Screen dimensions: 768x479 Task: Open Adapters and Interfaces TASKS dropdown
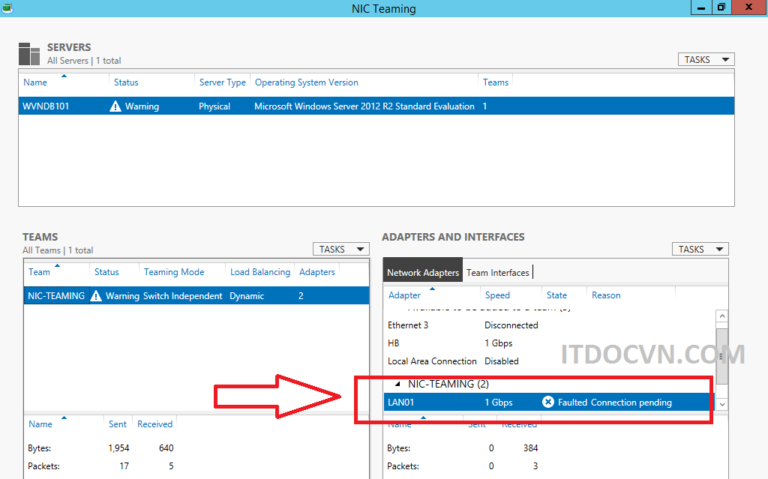(699, 249)
